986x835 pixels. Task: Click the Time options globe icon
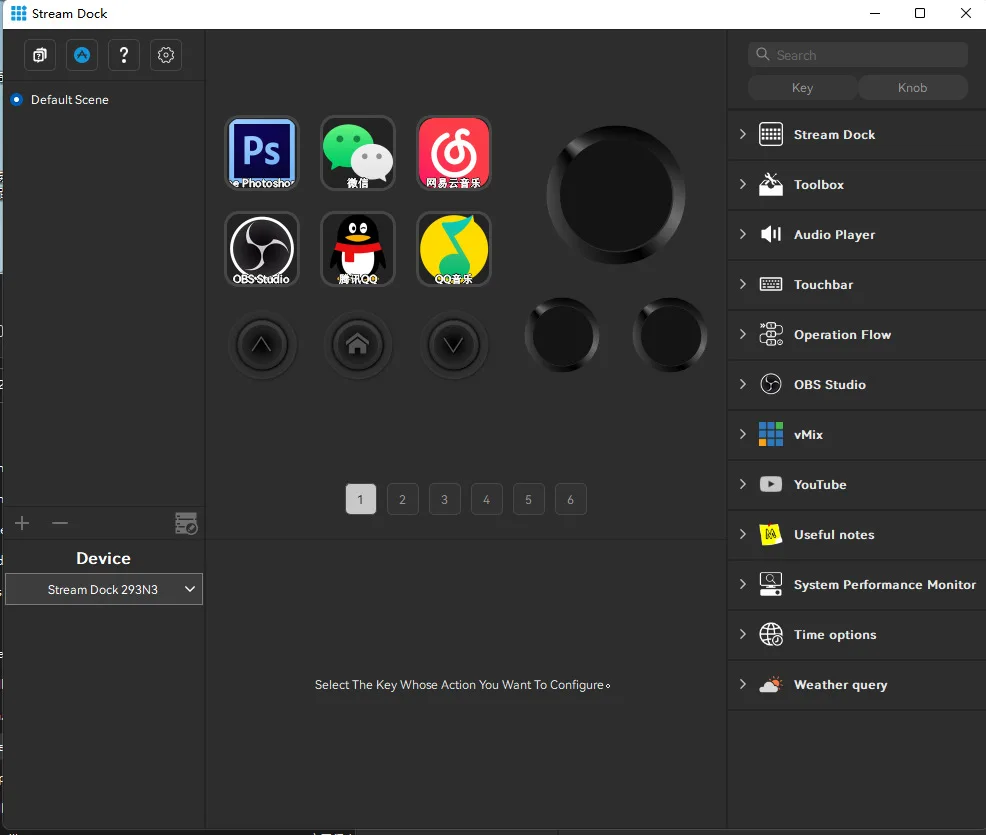tap(771, 634)
